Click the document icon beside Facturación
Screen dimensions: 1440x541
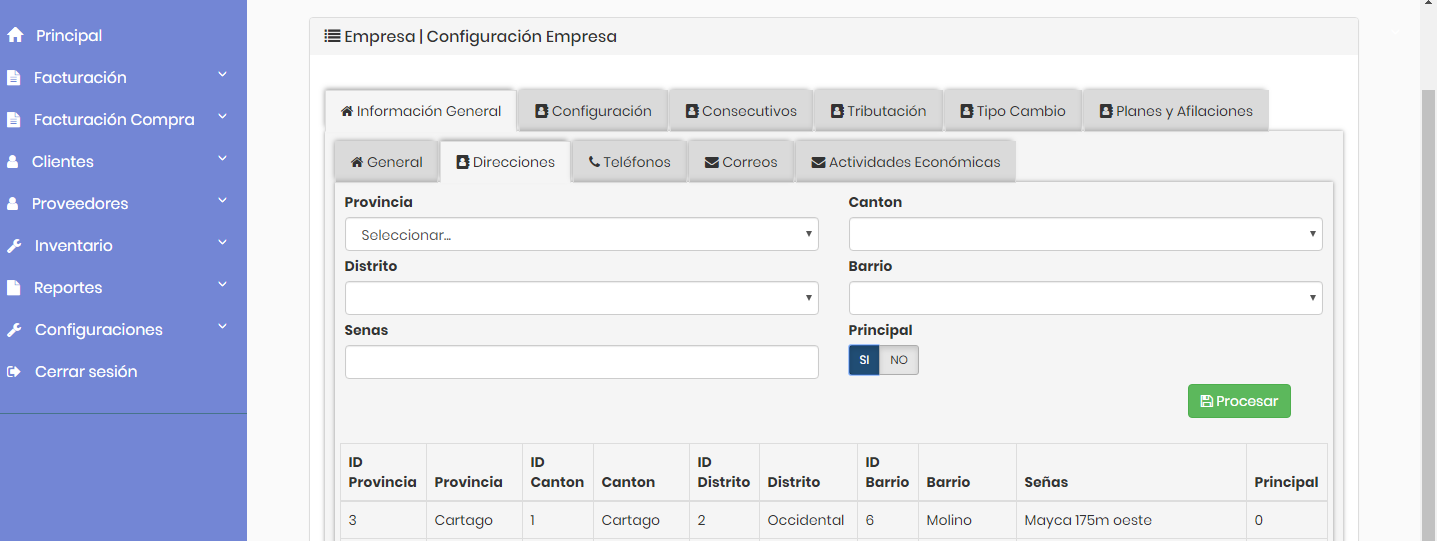(x=13, y=78)
